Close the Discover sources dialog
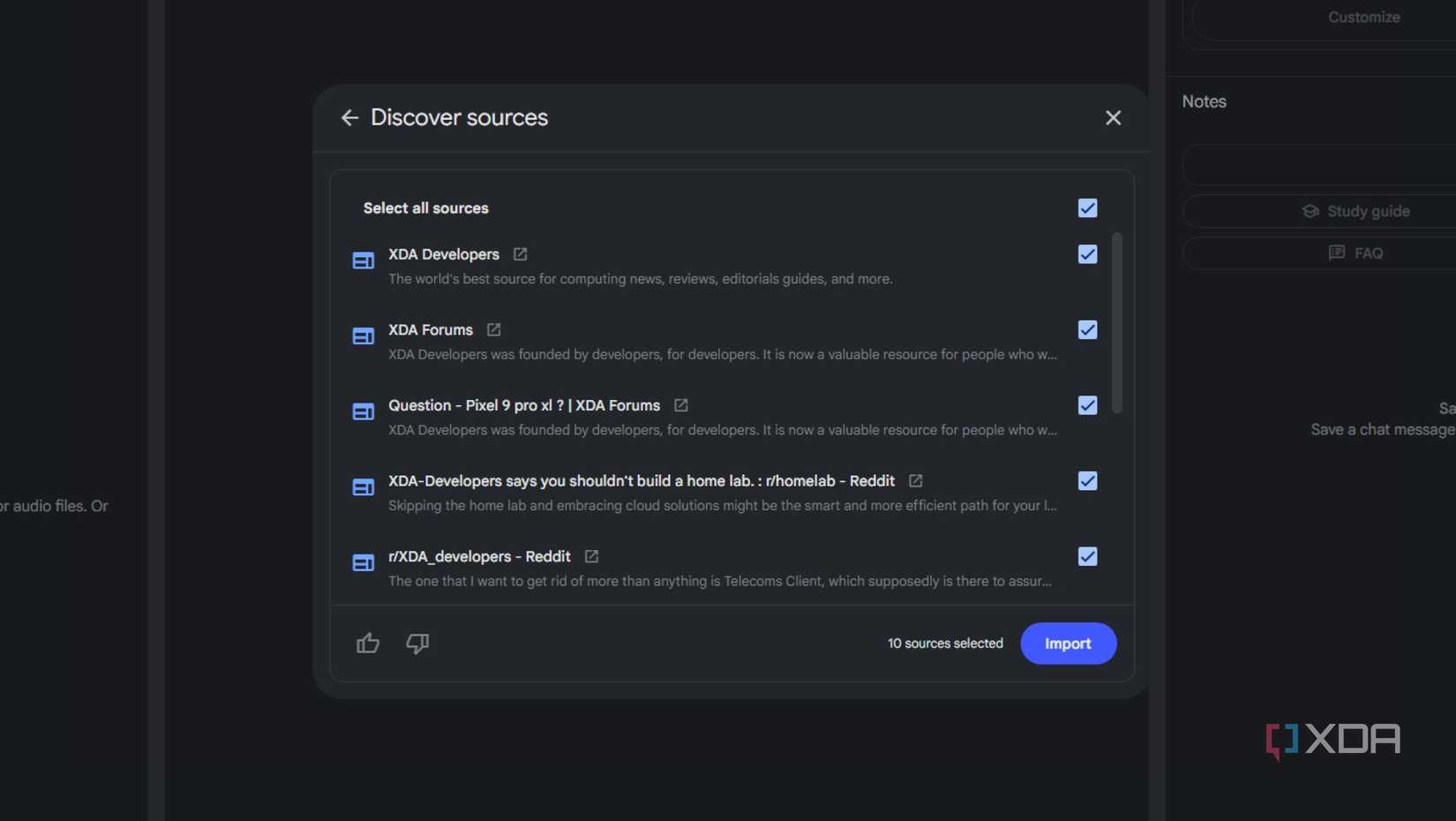Viewport: 1456px width, 821px height. [x=1113, y=117]
